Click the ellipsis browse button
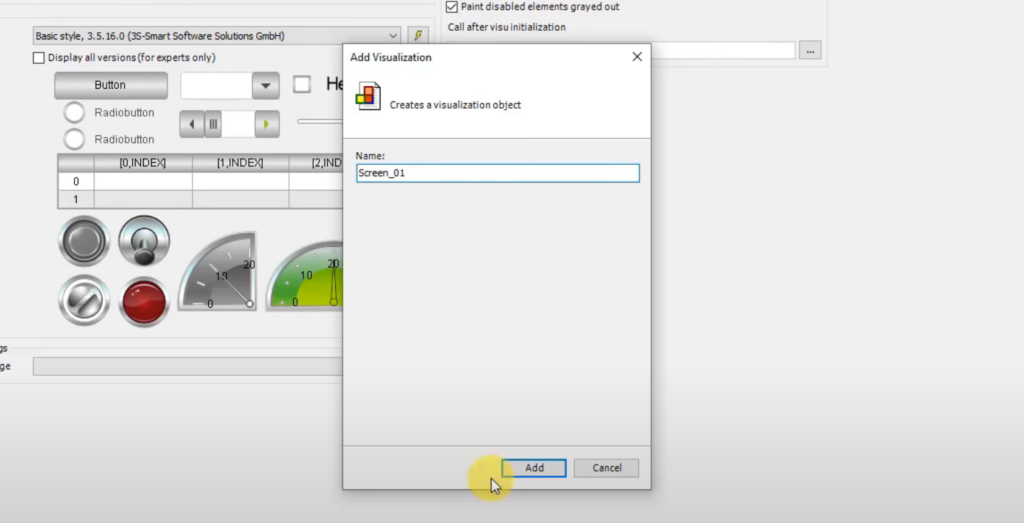1024x523 pixels. 810,50
